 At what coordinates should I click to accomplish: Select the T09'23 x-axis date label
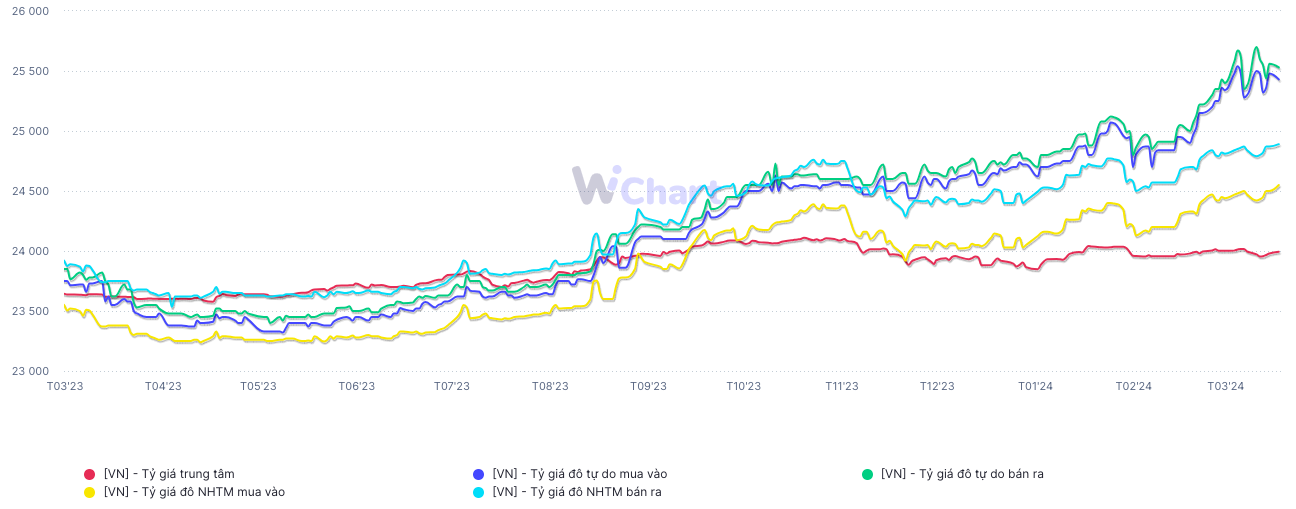coord(648,386)
